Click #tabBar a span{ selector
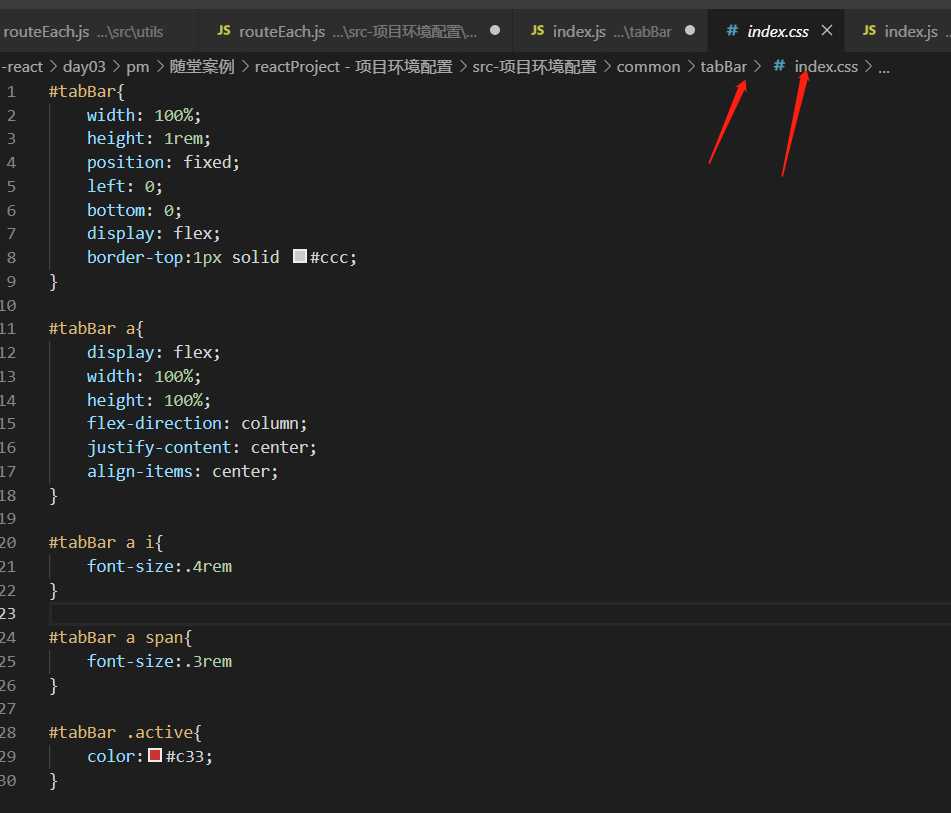Screen dimensions: 951x813 [x=120, y=638]
